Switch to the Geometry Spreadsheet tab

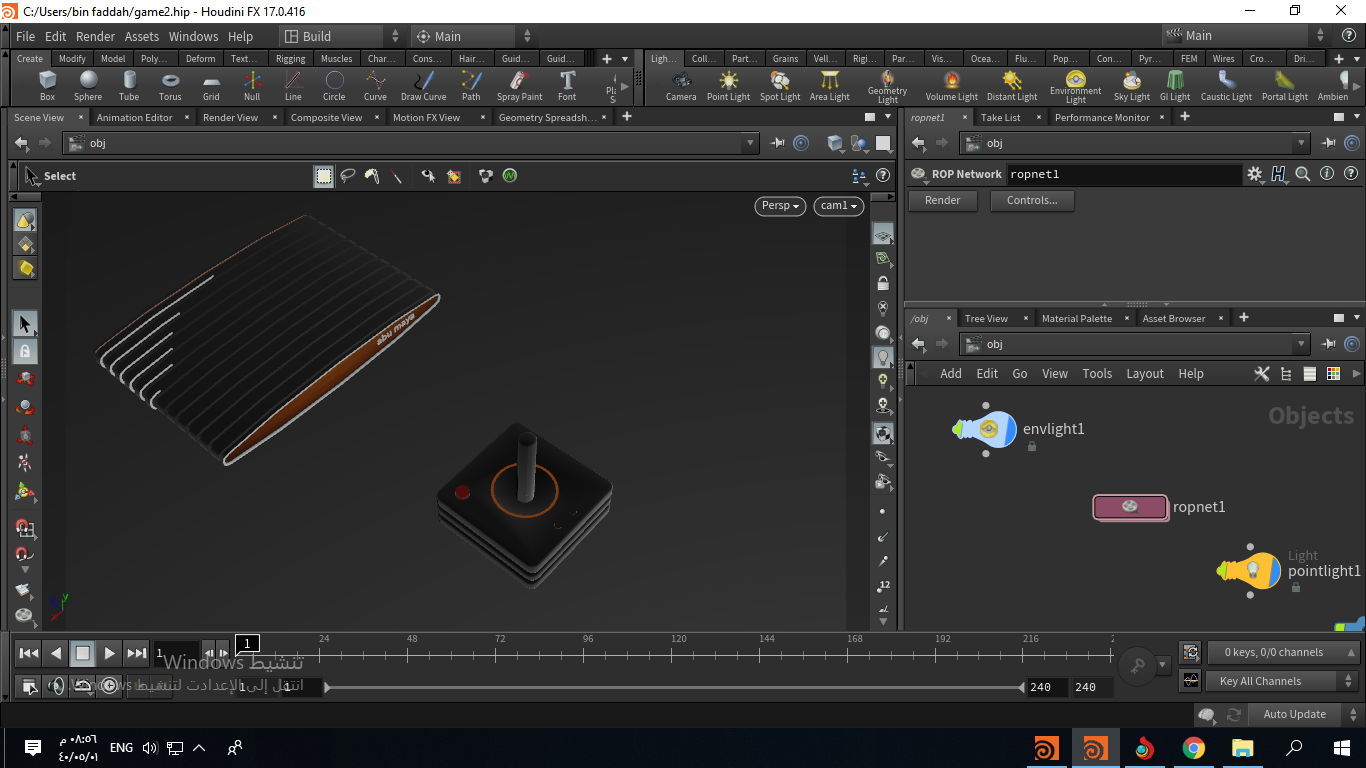[x=547, y=117]
